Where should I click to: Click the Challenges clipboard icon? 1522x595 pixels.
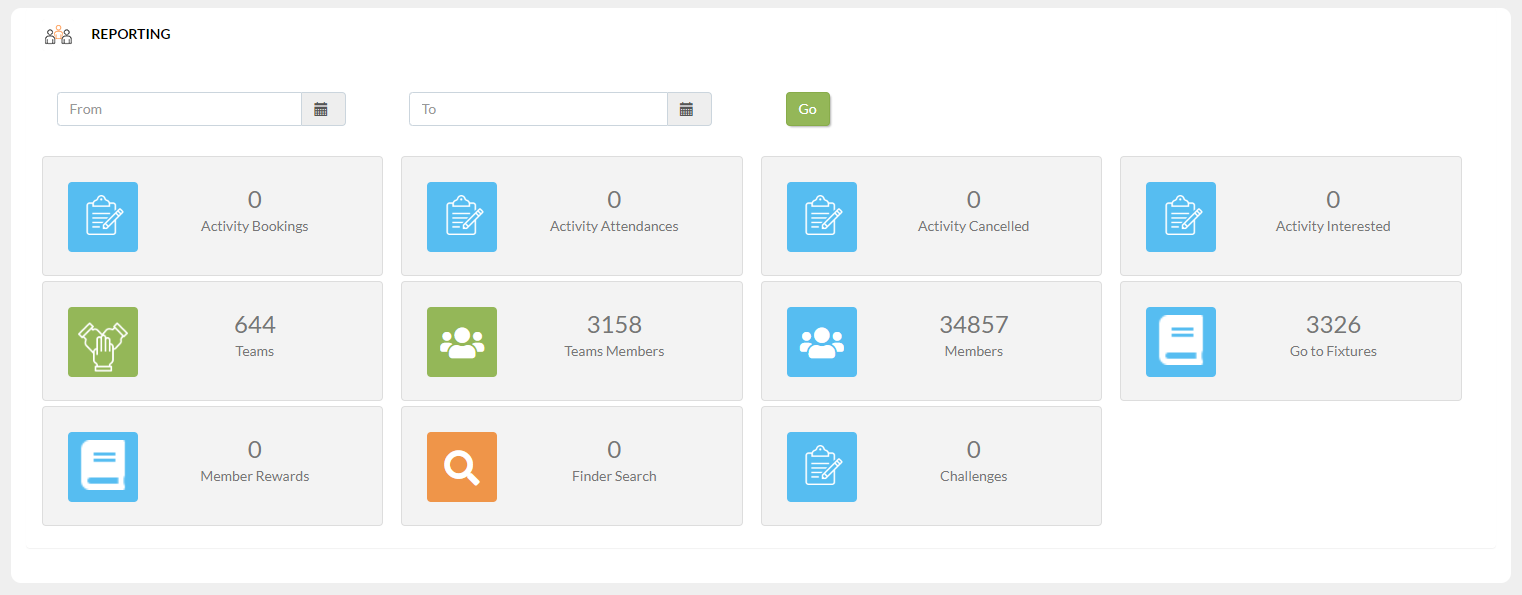822,467
